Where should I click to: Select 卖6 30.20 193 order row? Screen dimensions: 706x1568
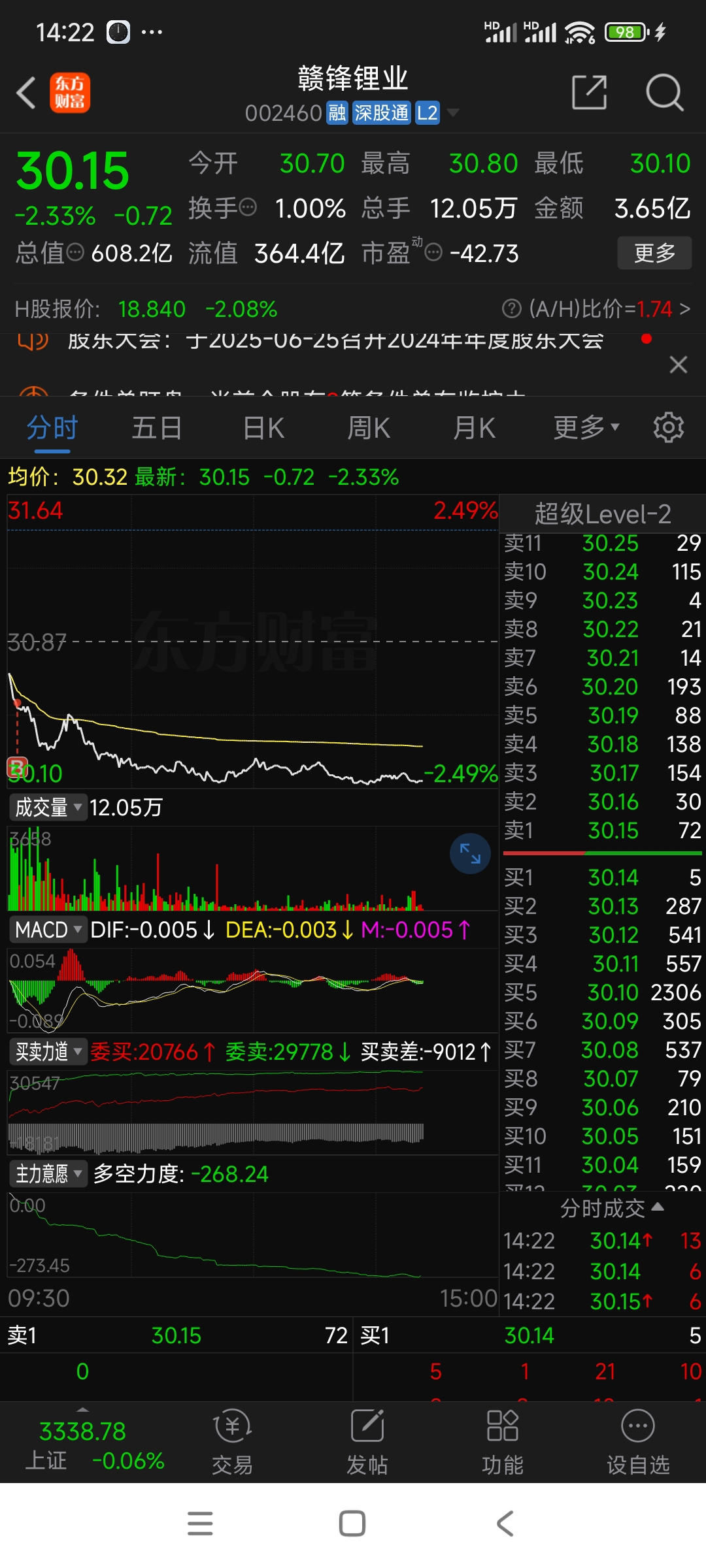point(603,687)
